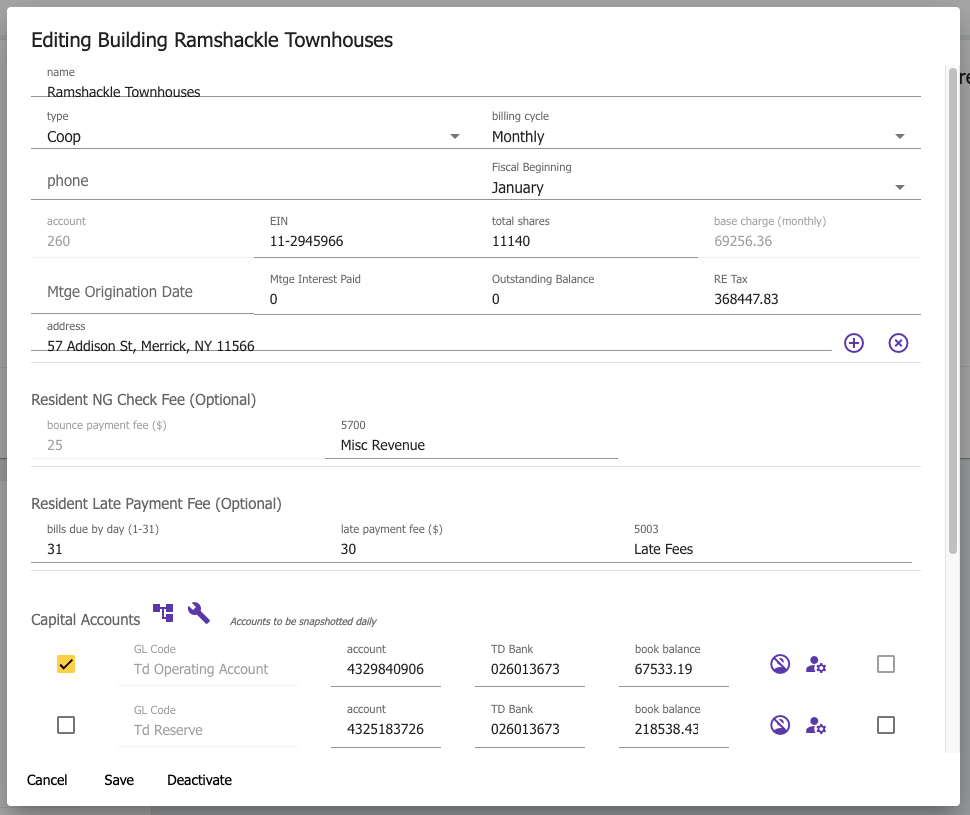Open the wrench tool beside Capital Accounts
This screenshot has height=815, width=970.
(x=199, y=613)
